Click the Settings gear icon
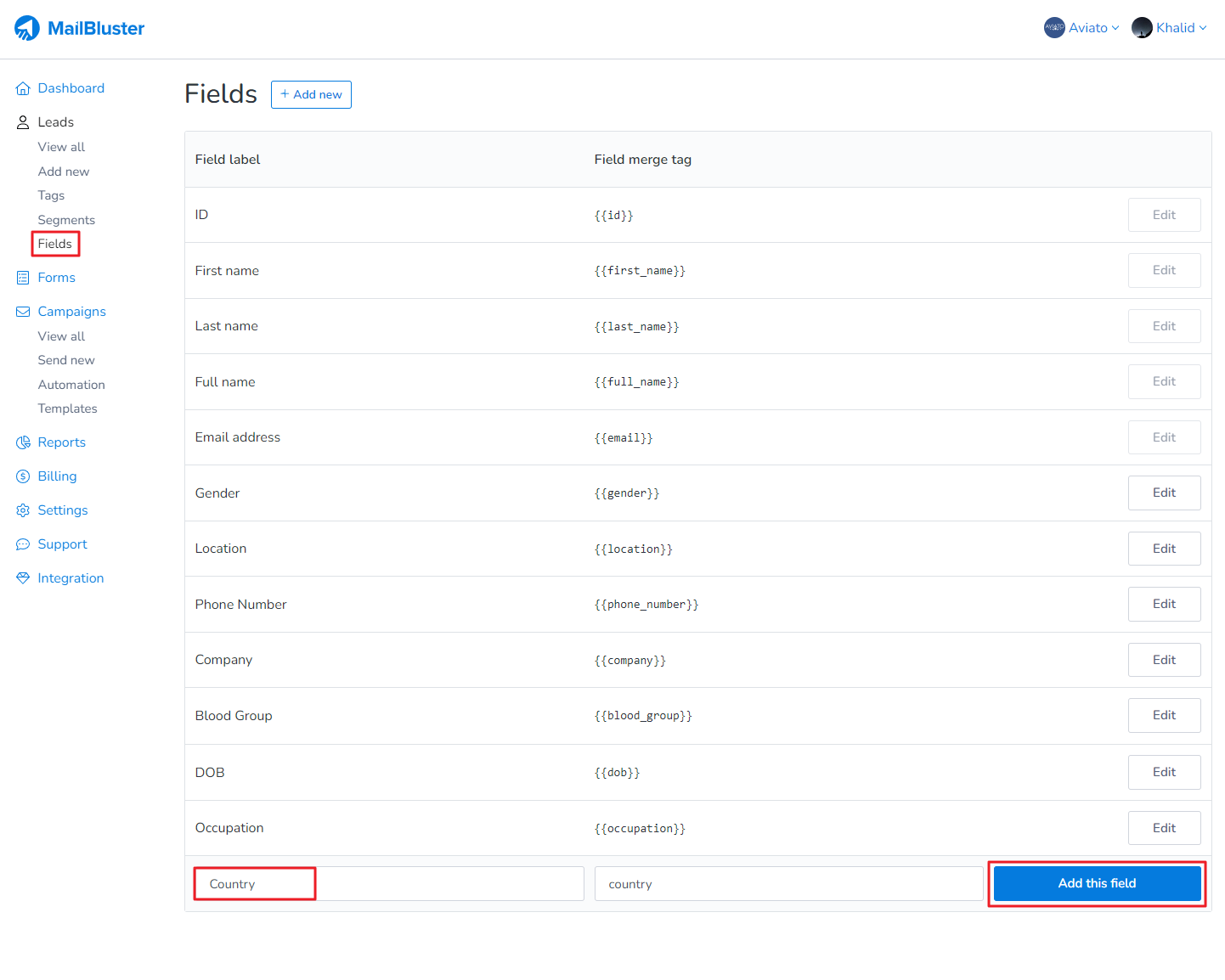The height and width of the screenshot is (980, 1225). 23,510
